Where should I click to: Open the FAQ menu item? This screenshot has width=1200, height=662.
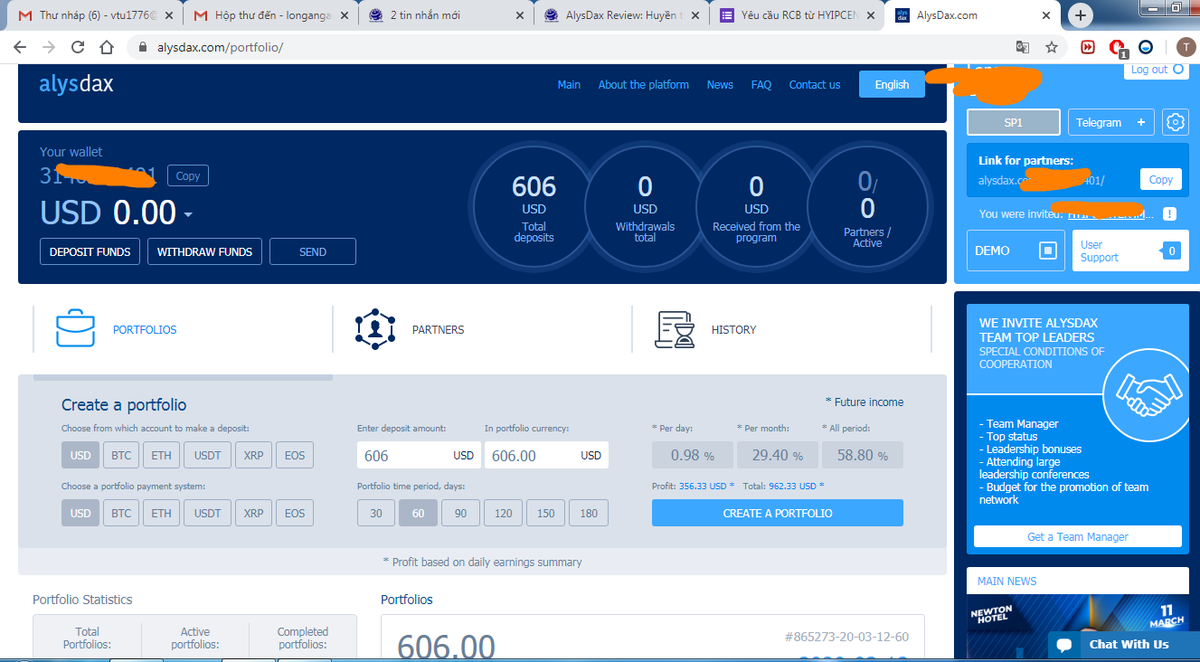coord(761,85)
